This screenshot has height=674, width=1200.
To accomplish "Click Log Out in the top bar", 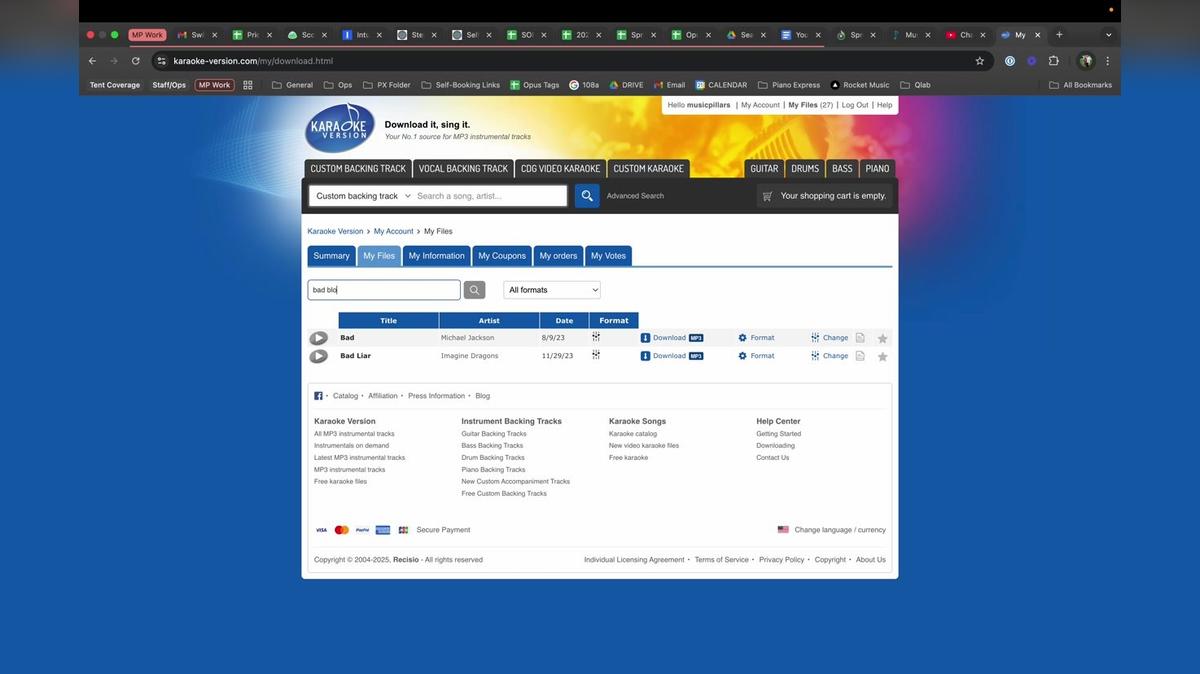I will [x=855, y=105].
